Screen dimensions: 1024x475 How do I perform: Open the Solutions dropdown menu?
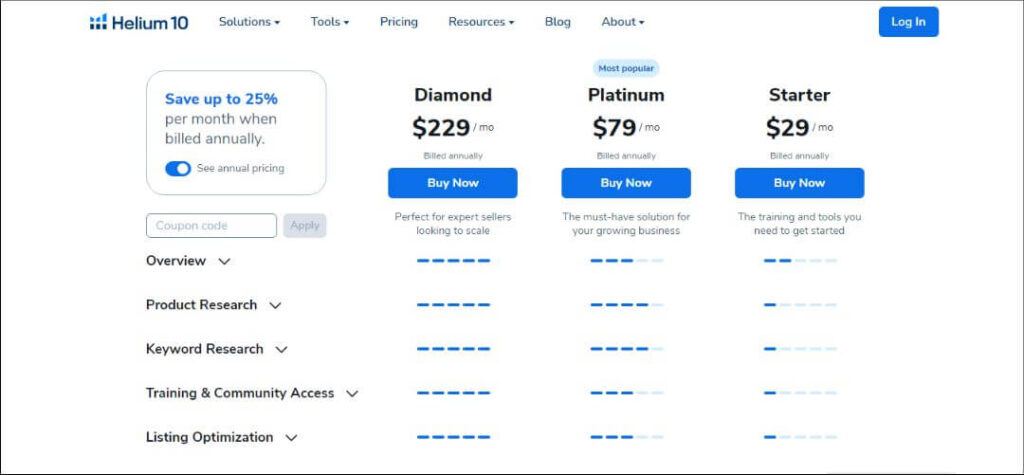[x=249, y=22]
